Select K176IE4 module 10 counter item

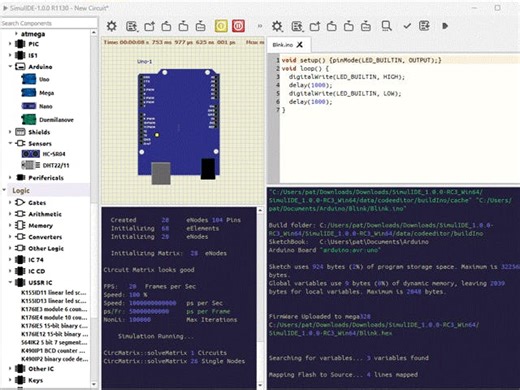[x=54, y=317]
